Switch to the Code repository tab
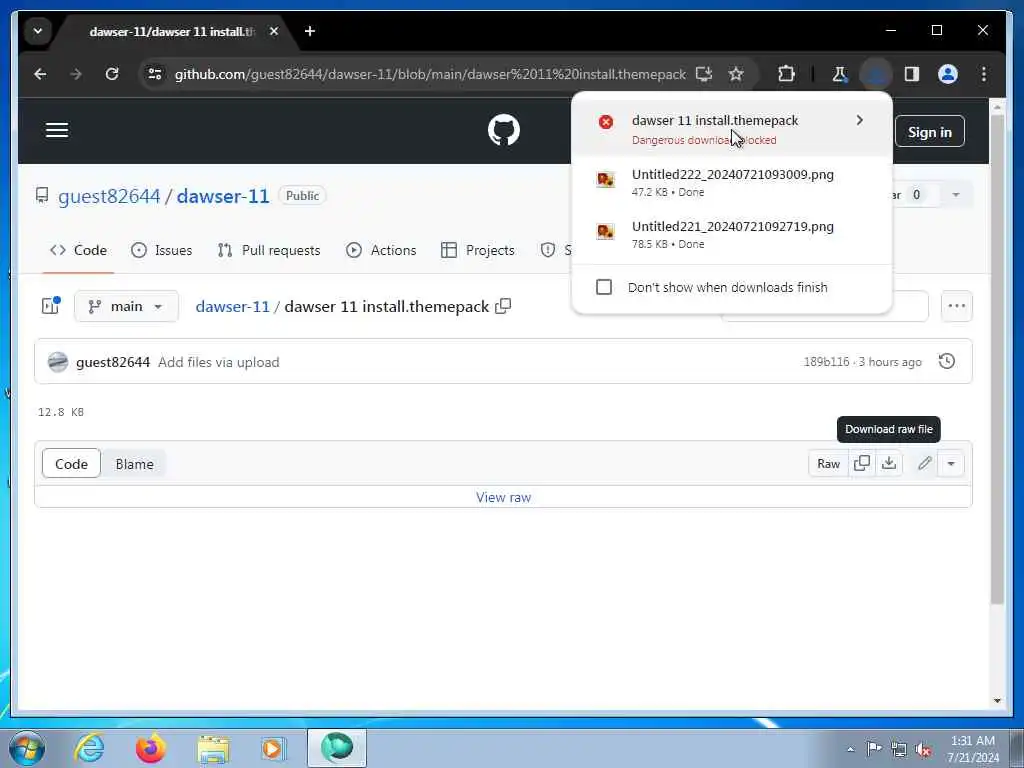The image size is (1024, 768). (x=78, y=250)
